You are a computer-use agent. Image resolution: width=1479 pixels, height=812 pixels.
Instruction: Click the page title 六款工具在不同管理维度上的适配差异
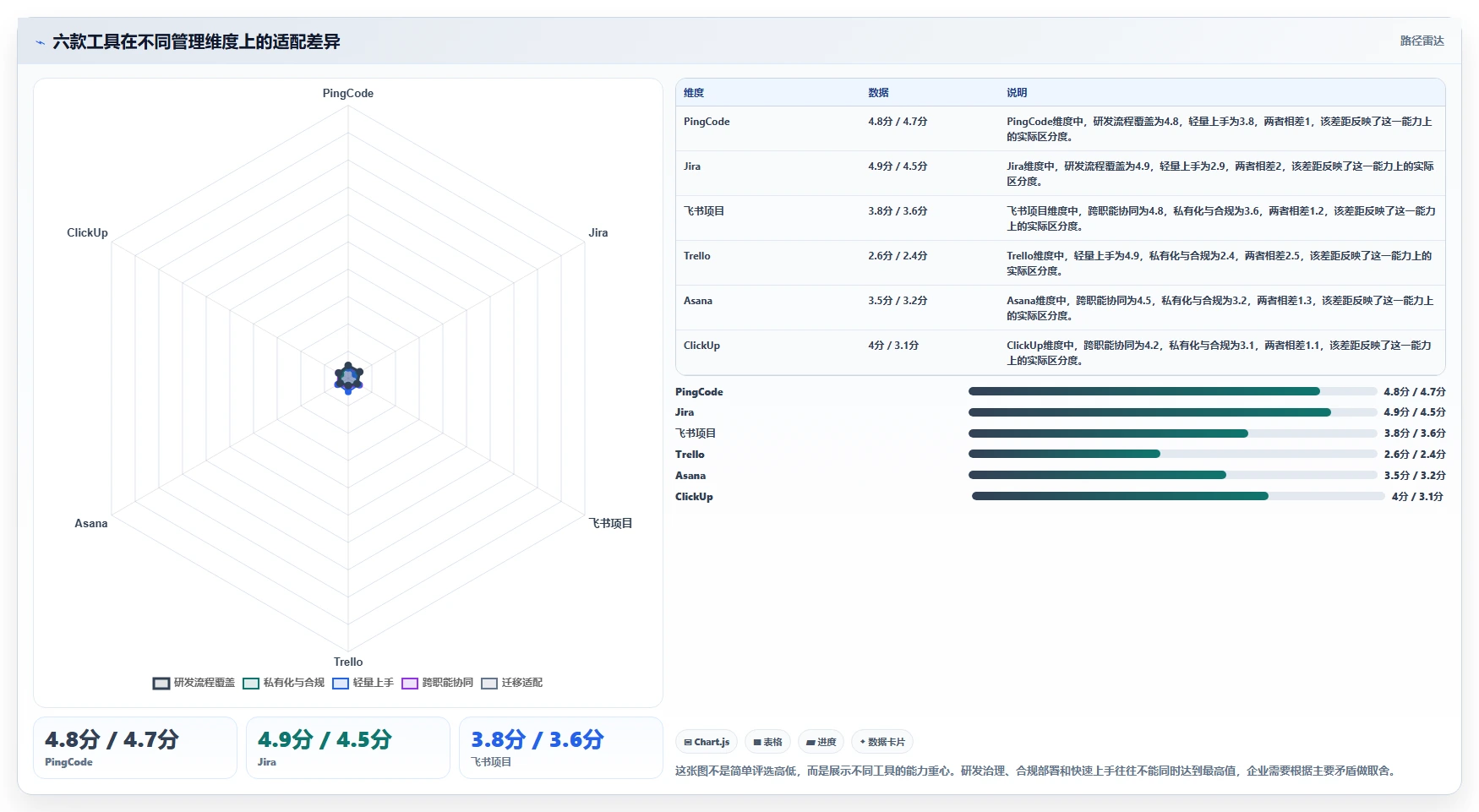click(x=196, y=42)
